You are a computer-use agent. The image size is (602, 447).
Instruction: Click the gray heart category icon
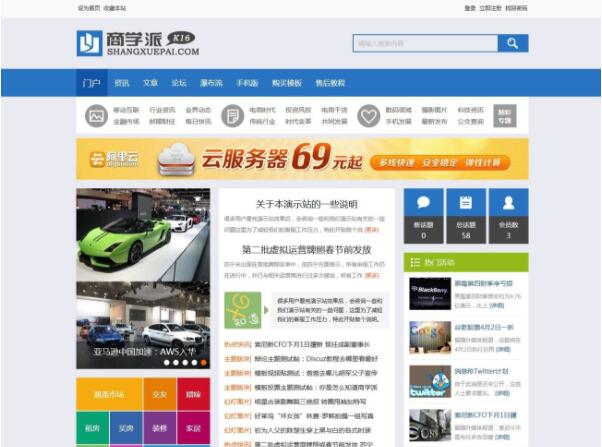click(x=369, y=116)
